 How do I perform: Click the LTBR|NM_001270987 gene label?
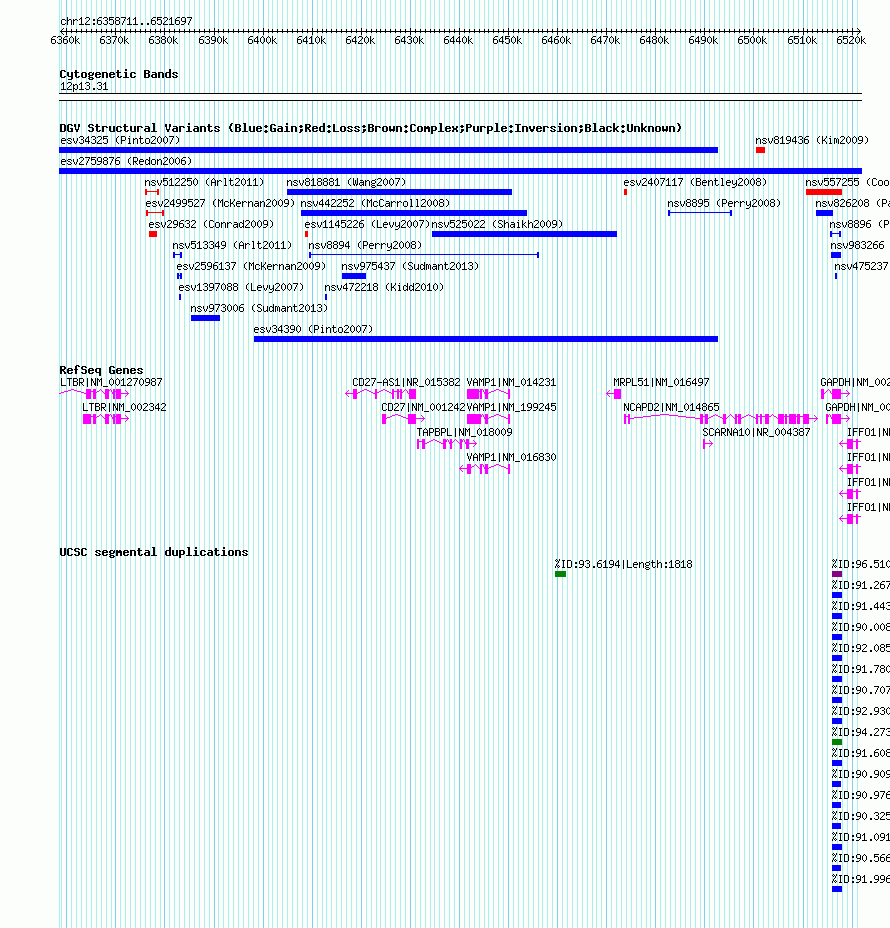111,382
